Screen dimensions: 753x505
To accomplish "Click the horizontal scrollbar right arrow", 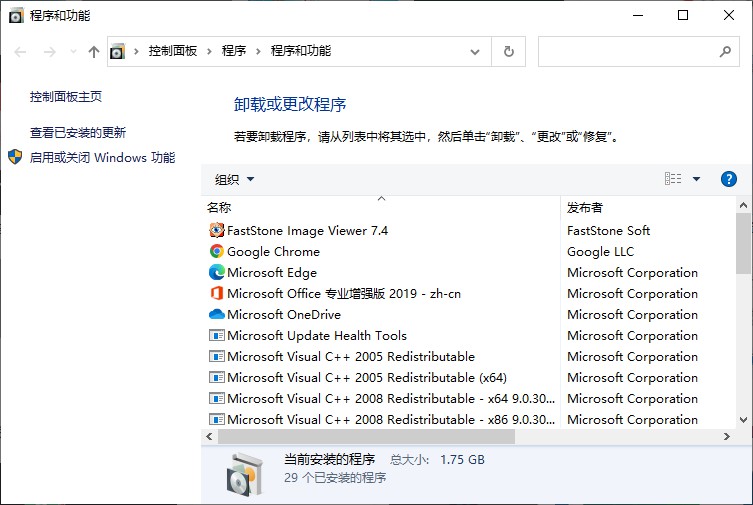I will [727, 436].
